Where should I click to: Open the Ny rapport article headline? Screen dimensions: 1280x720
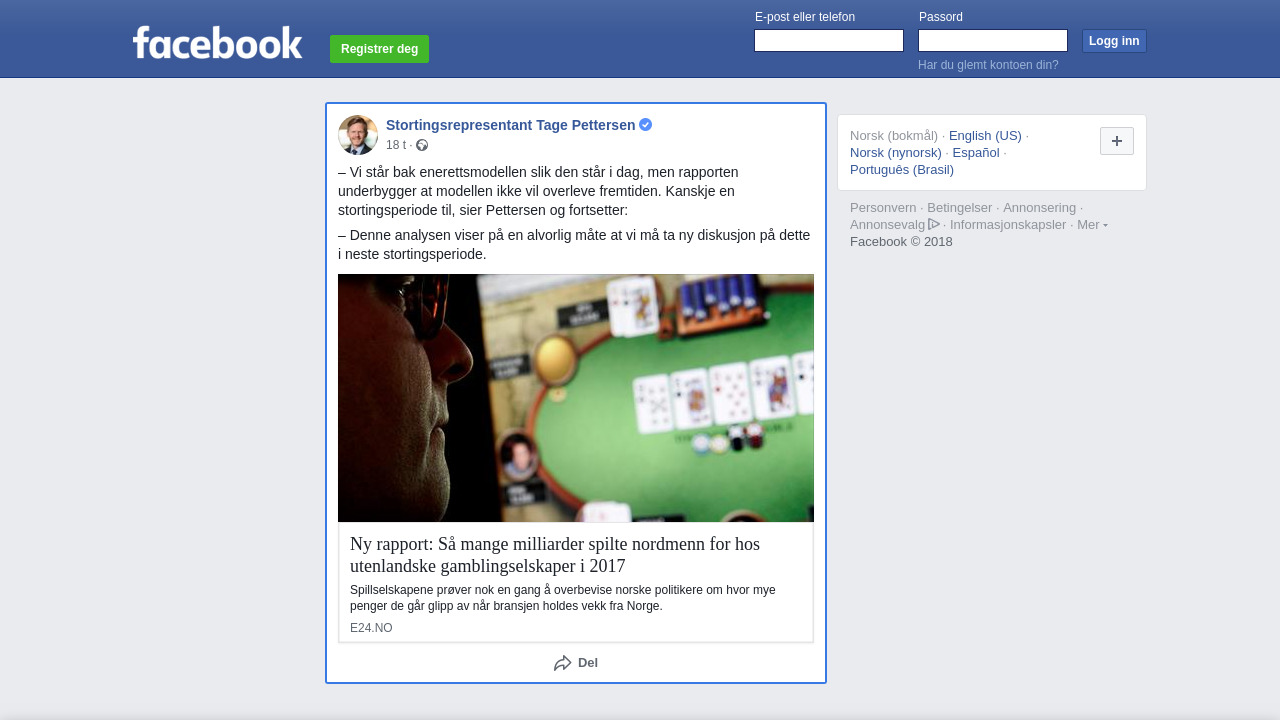pyautogui.click(x=555, y=555)
